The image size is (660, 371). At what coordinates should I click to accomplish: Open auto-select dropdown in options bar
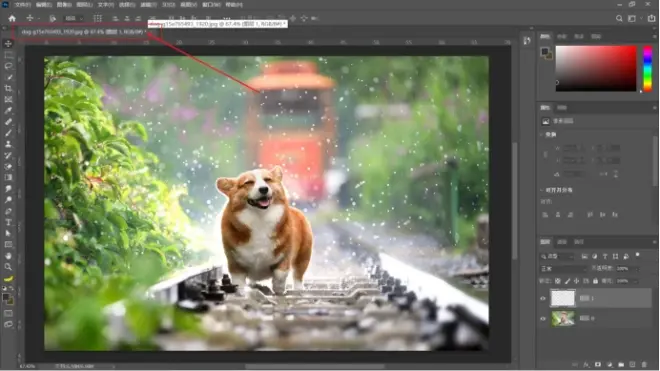73,19
